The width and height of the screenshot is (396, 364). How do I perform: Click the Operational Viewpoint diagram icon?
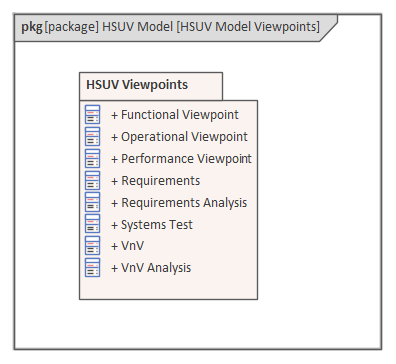point(92,136)
